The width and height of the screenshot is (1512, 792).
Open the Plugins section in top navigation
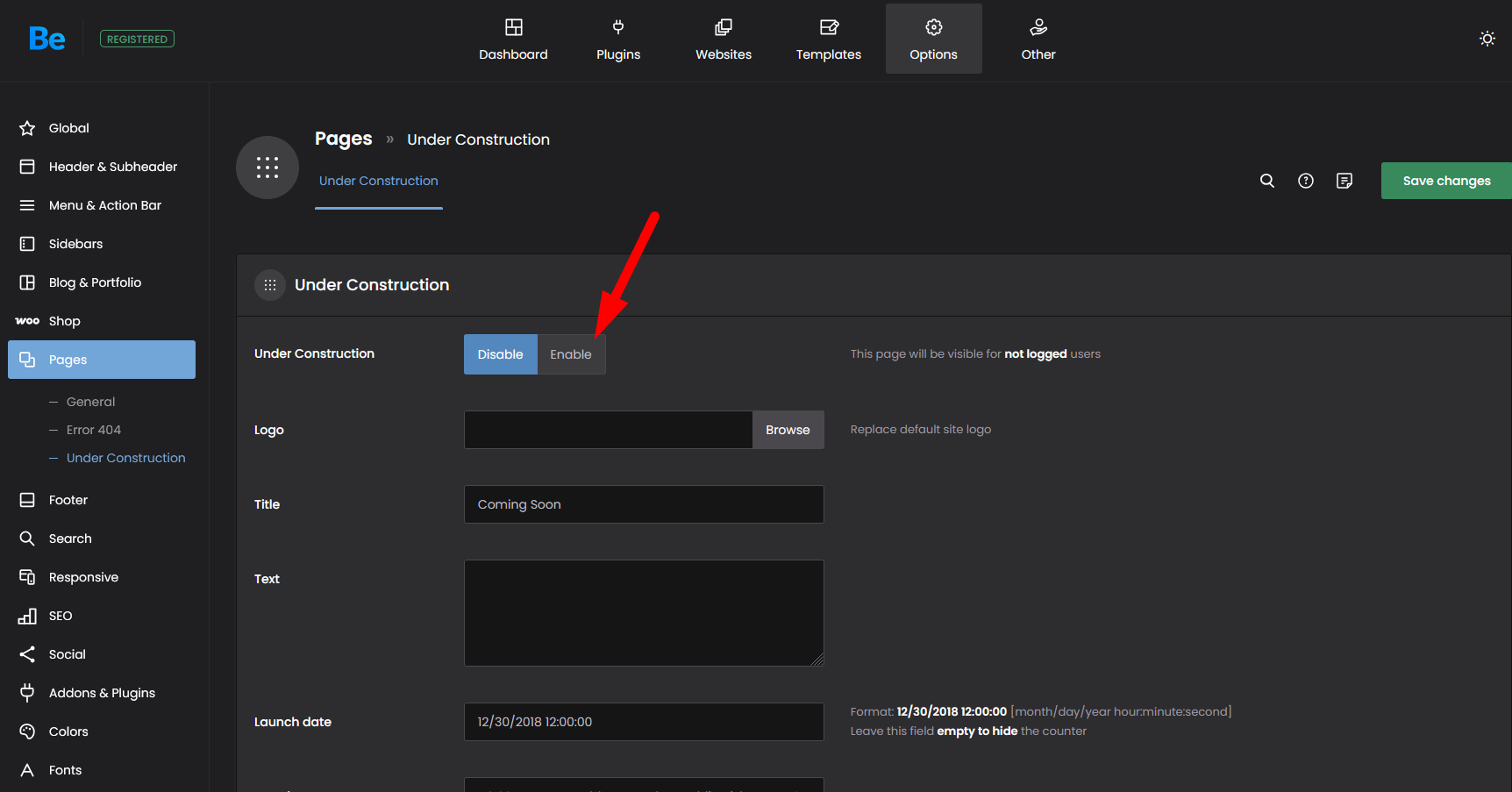click(x=618, y=39)
